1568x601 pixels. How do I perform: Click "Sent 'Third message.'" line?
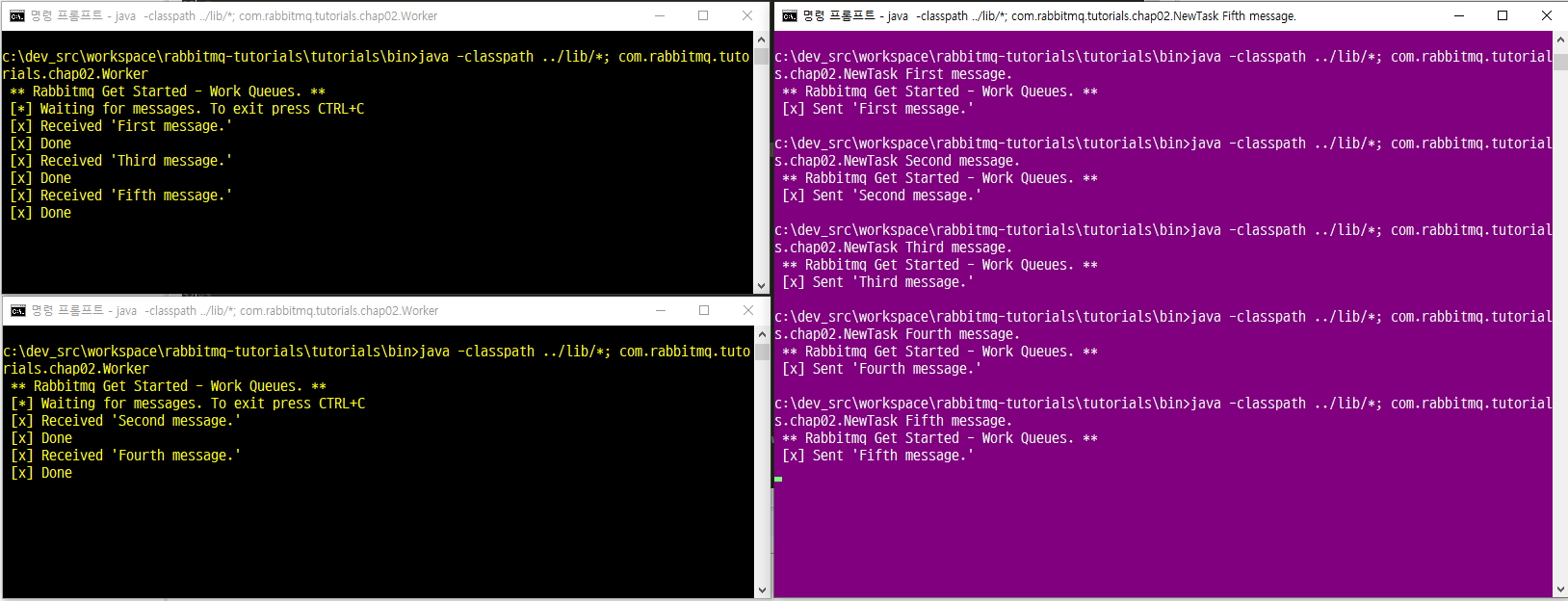pyautogui.click(x=877, y=282)
